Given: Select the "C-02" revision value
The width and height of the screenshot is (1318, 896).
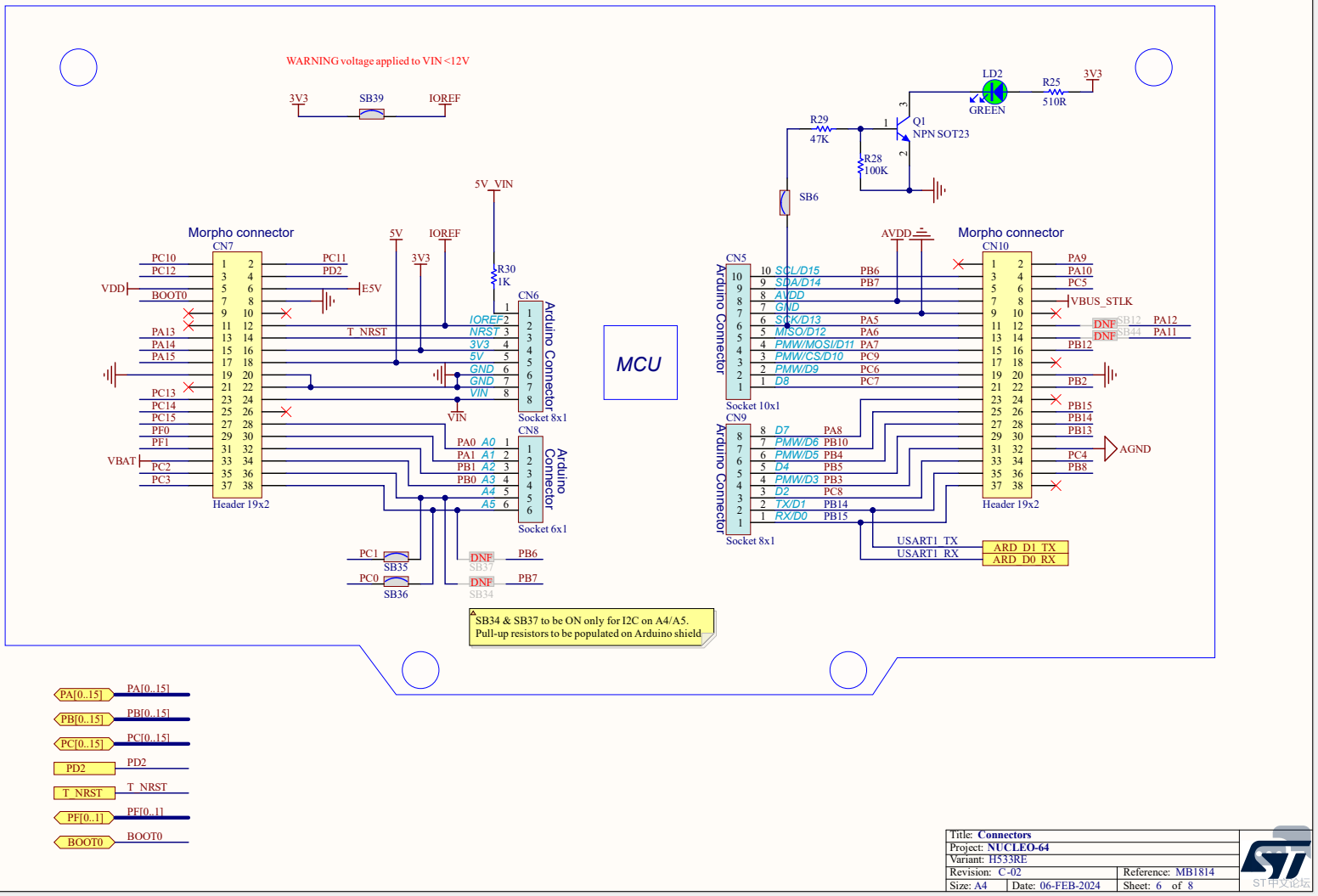Looking at the screenshot, I should (x=1010, y=872).
